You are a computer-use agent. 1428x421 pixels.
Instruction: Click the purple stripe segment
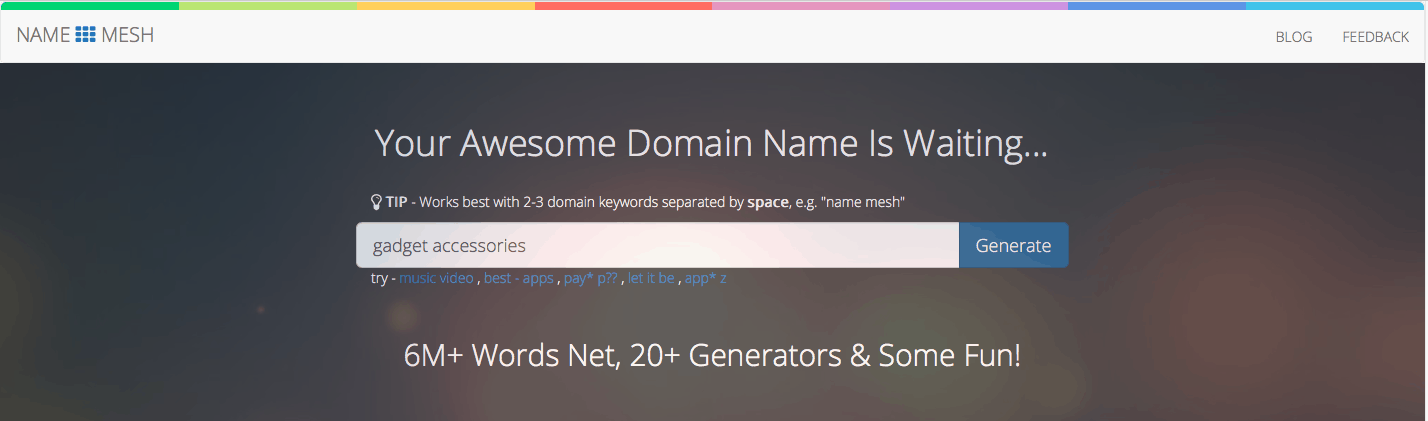point(979,5)
